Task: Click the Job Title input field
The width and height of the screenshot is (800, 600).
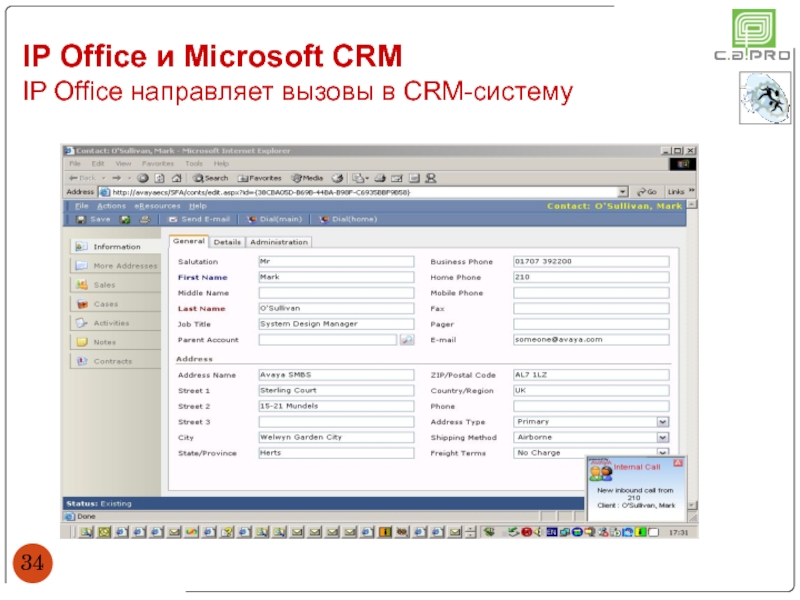Action: coord(336,324)
